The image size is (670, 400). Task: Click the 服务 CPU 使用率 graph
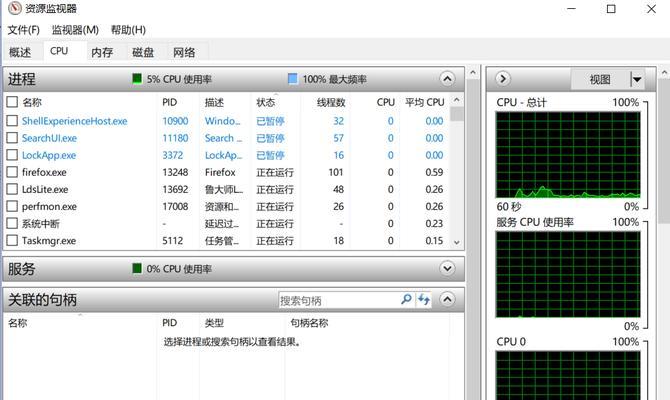point(568,274)
